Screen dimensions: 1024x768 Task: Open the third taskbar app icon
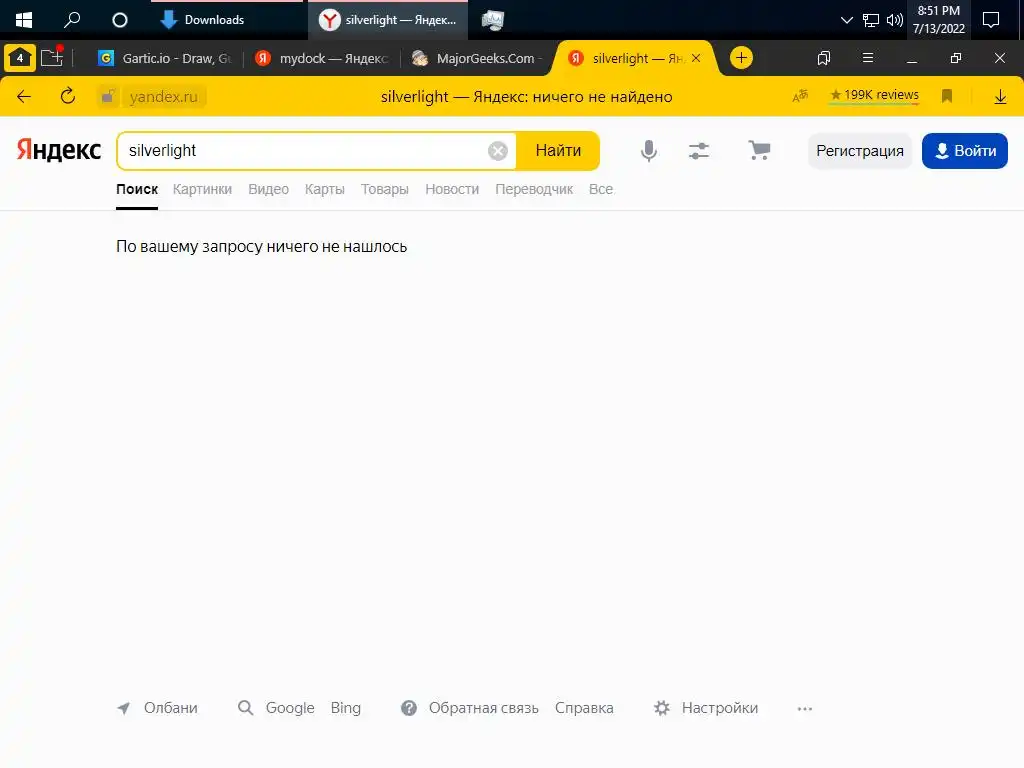[x=493, y=20]
